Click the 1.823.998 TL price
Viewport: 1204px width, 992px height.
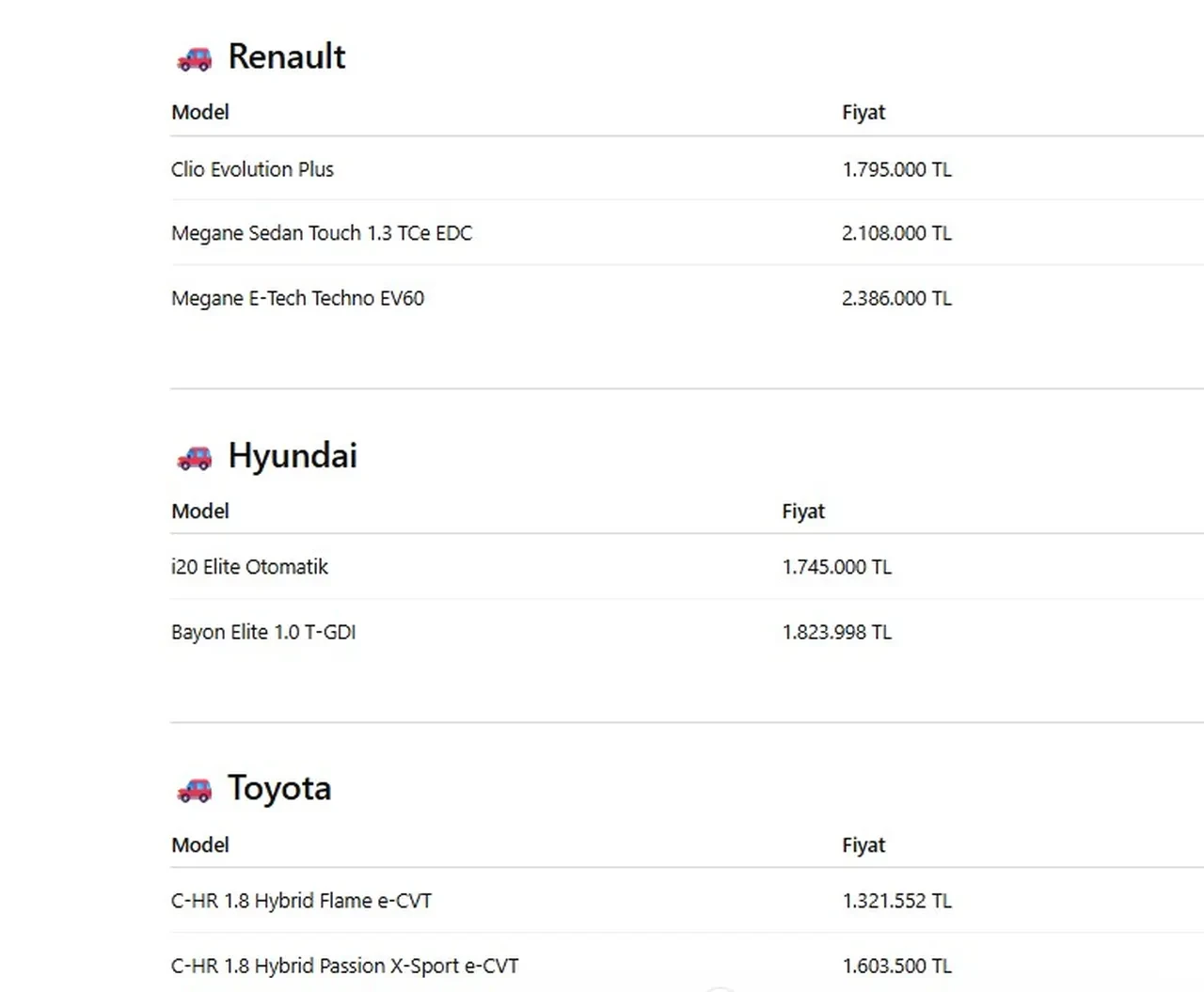(836, 632)
